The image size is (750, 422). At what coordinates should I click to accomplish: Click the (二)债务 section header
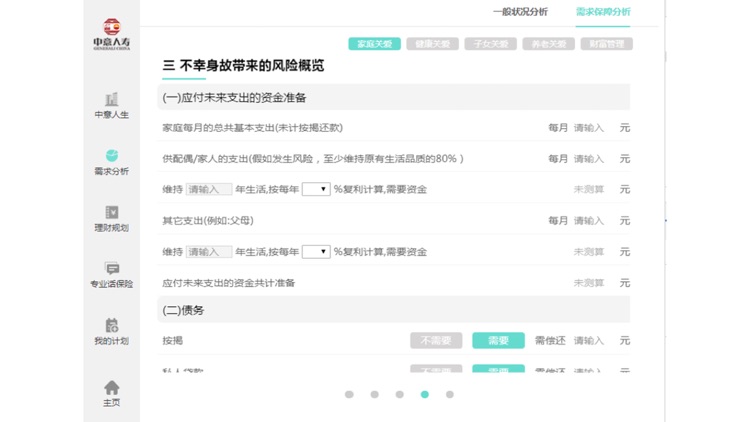[394, 310]
